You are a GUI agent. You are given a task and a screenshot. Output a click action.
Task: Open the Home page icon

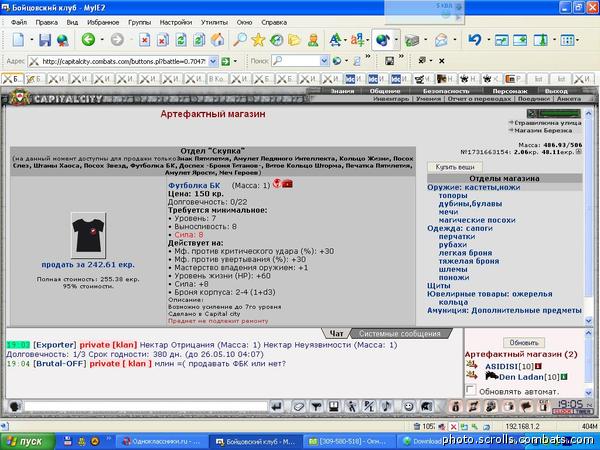tap(217, 39)
